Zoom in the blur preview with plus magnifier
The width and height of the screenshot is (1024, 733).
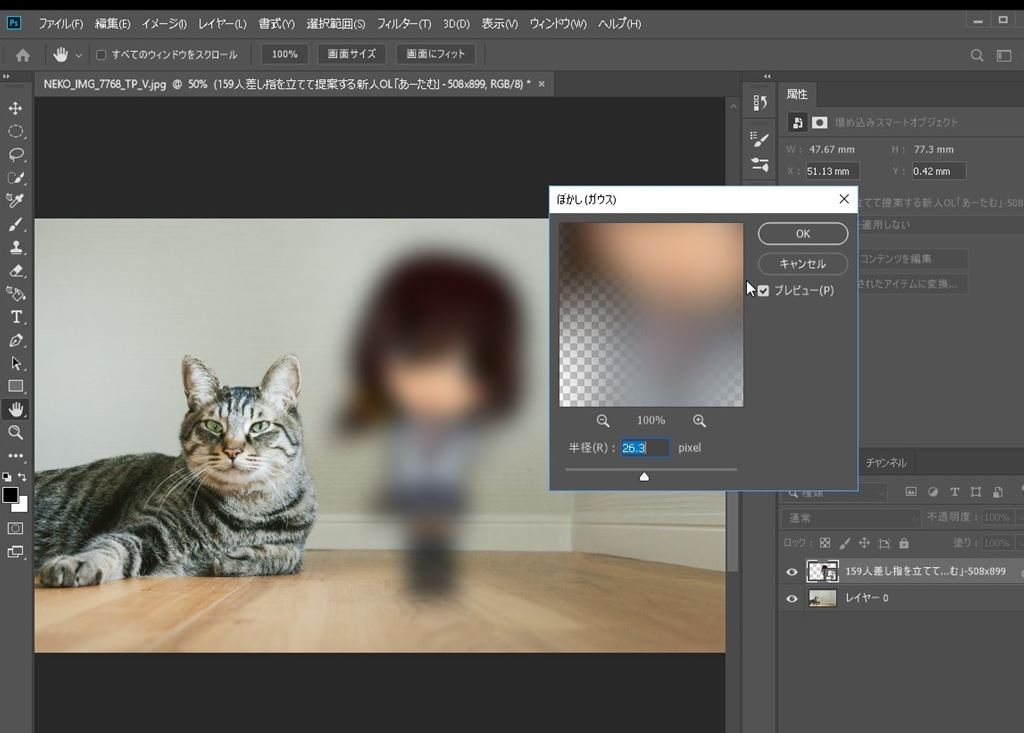699,421
